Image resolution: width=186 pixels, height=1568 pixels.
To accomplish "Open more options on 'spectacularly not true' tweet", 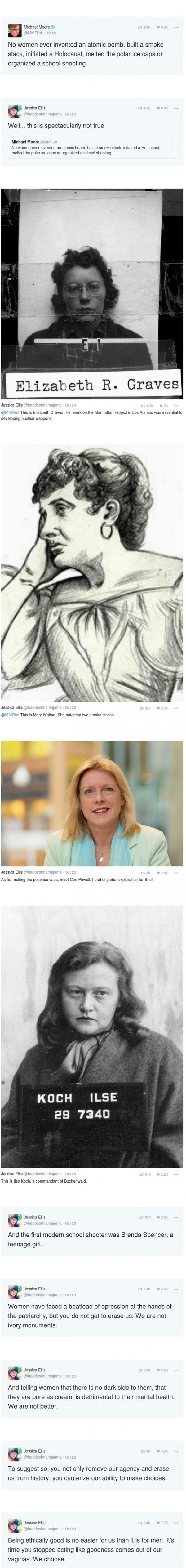I will [176, 108].
